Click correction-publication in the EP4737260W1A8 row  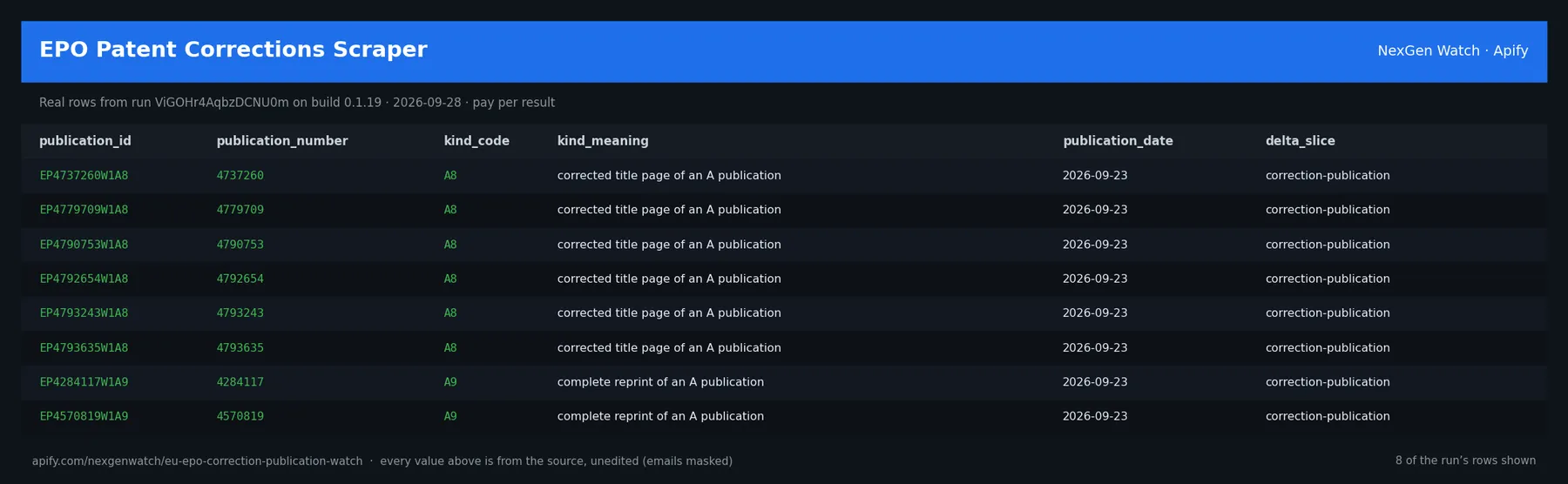point(1328,176)
